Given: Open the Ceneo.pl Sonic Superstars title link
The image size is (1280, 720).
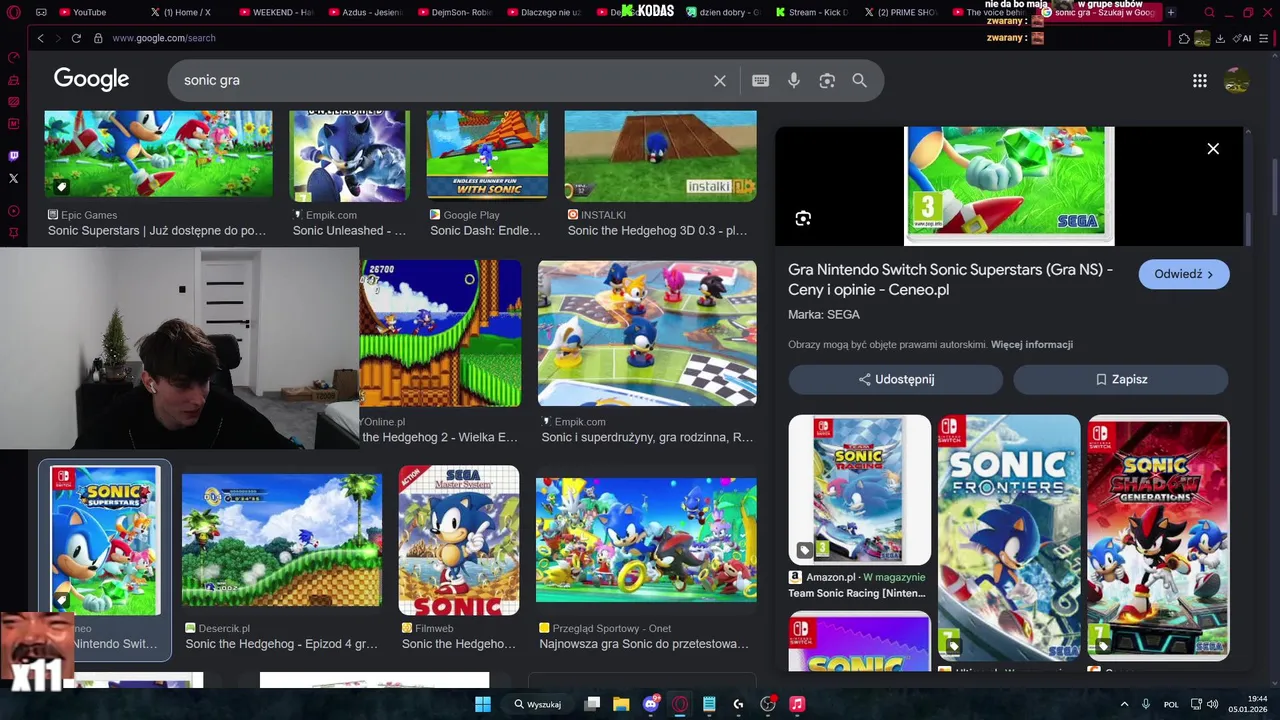Looking at the screenshot, I should pos(950,280).
